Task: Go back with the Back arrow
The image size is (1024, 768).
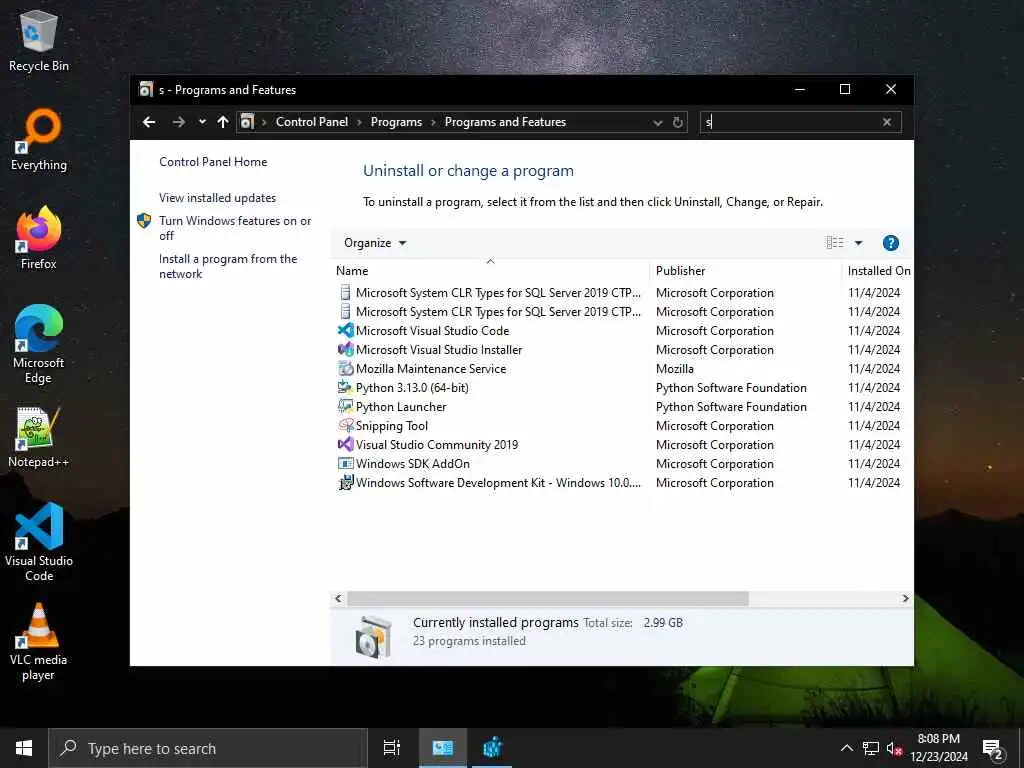Action: (149, 122)
